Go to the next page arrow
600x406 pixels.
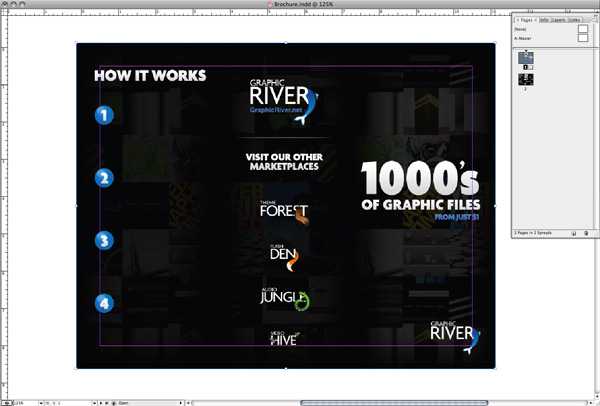(x=101, y=403)
